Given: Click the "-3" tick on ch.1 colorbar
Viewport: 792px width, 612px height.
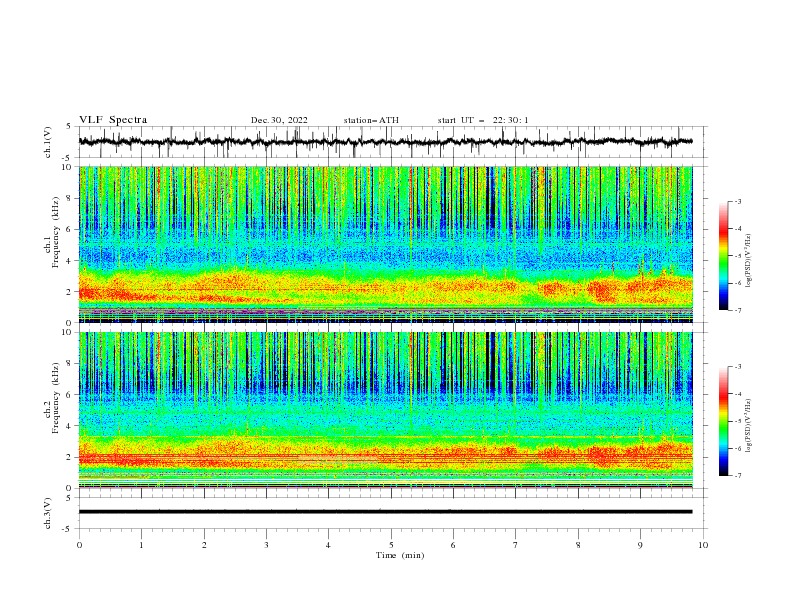Looking at the screenshot, I should [x=738, y=201].
